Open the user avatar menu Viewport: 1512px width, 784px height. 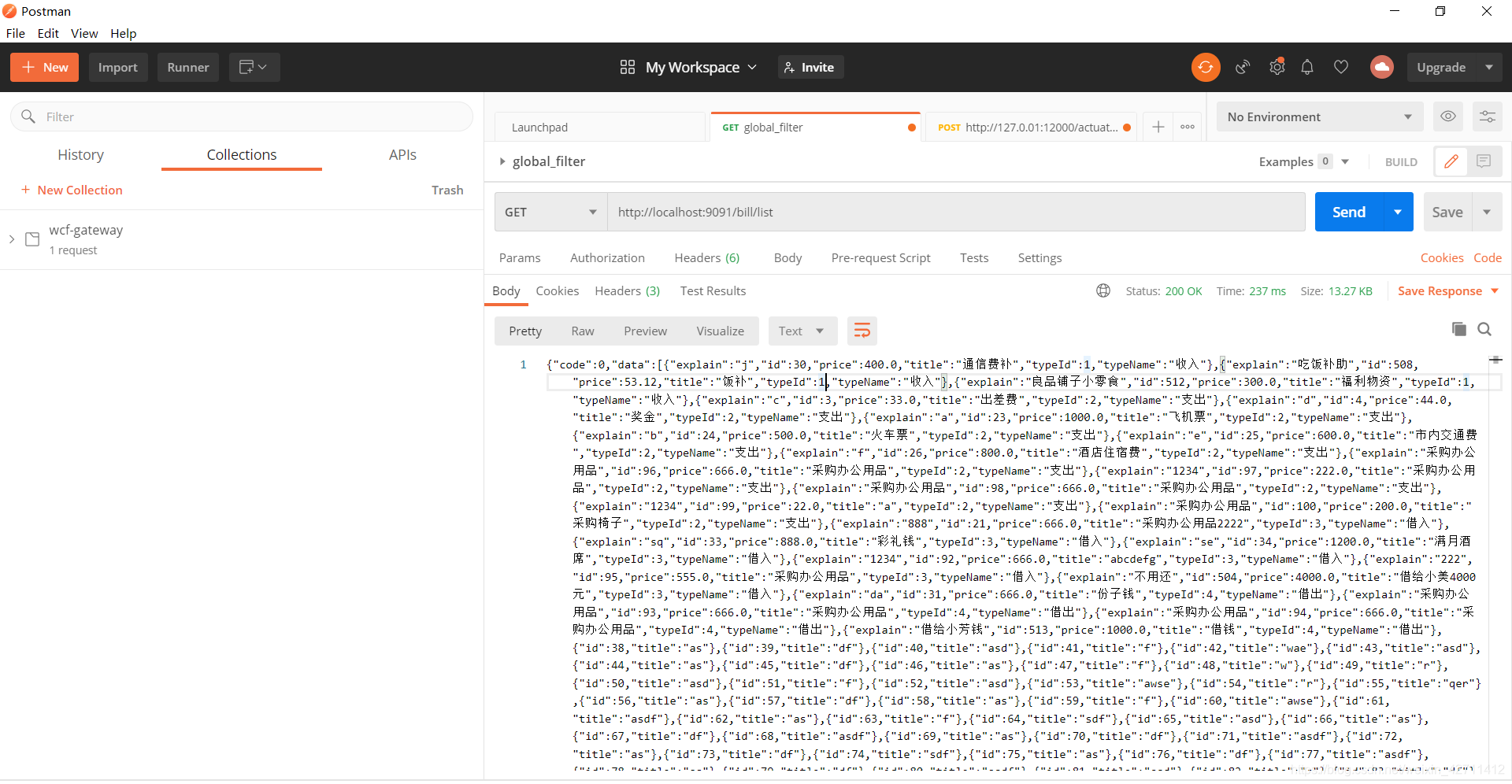click(x=1381, y=68)
